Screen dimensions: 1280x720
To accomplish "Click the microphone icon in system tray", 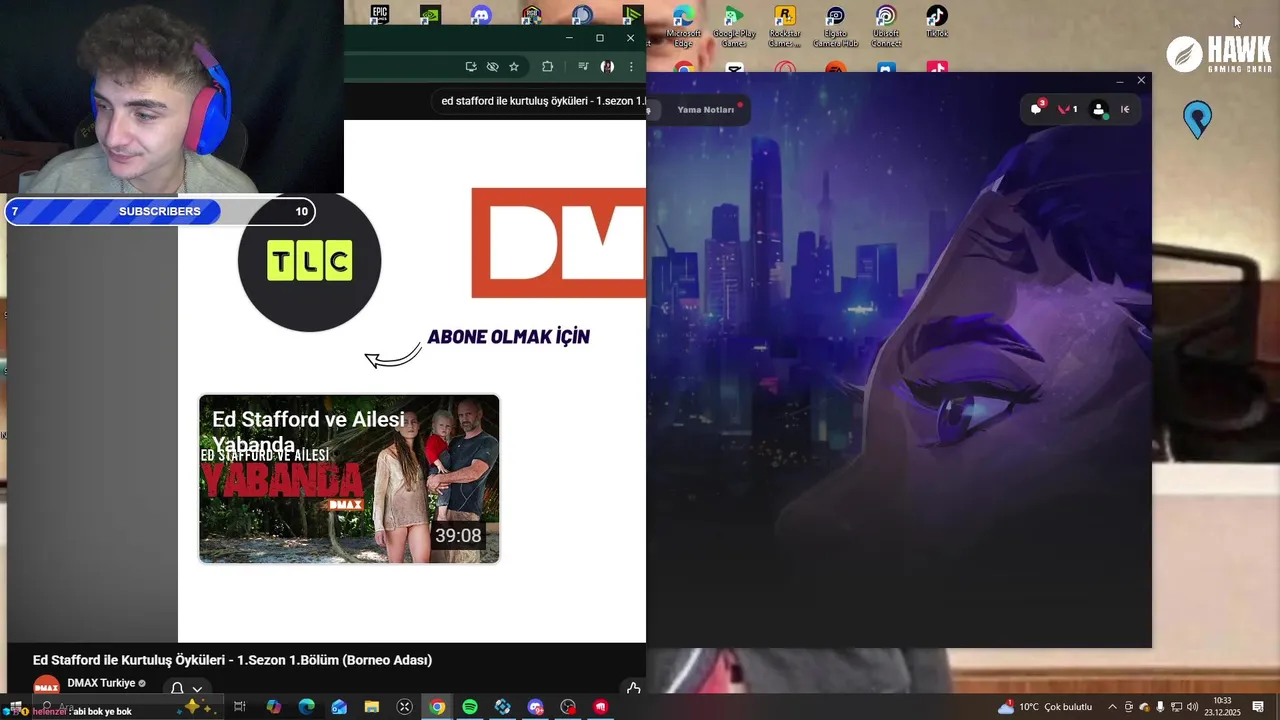I will (1160, 707).
